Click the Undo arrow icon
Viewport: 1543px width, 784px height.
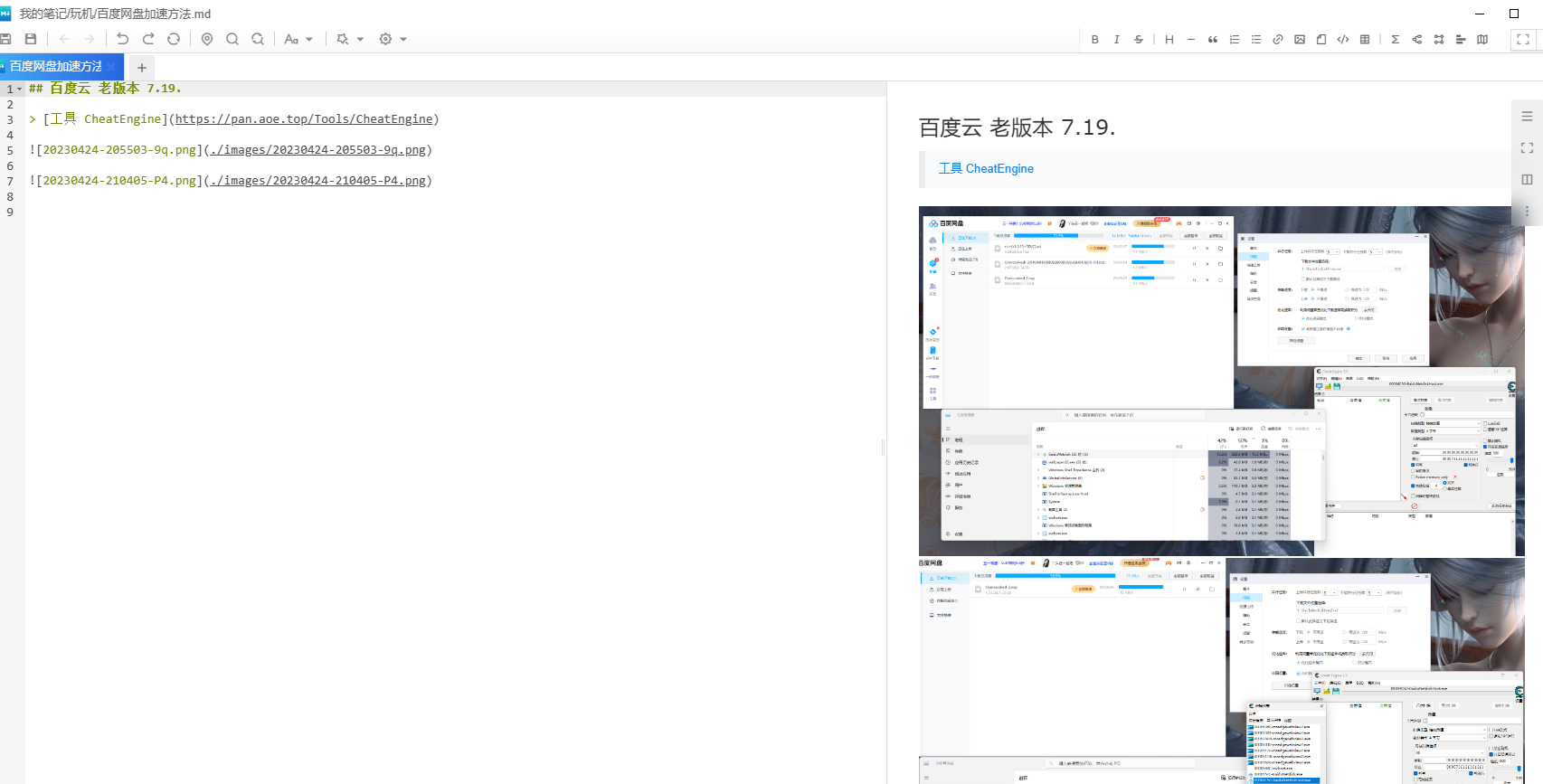tap(123, 39)
